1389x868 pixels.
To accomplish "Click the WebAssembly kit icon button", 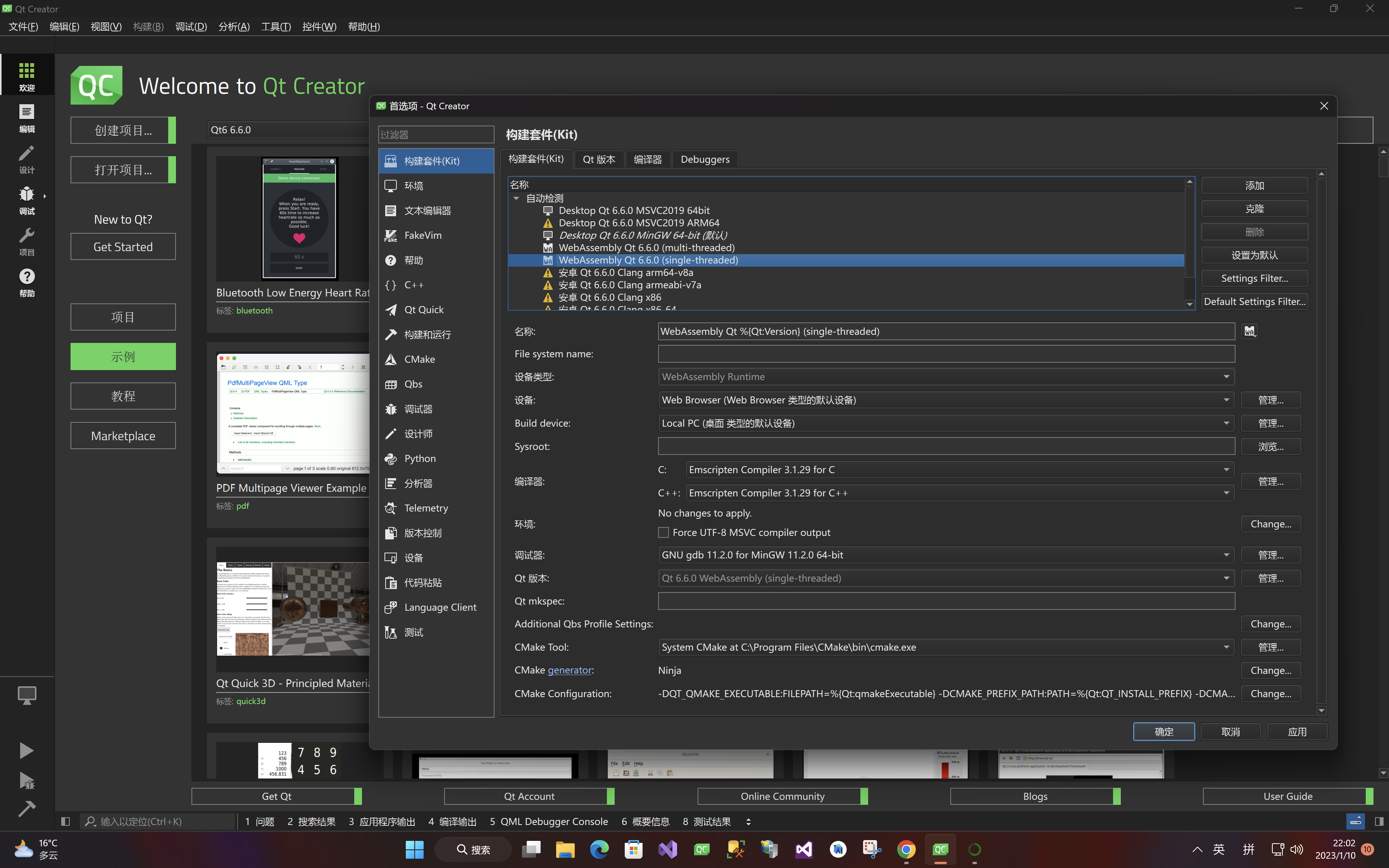I will pyautogui.click(x=1249, y=331).
